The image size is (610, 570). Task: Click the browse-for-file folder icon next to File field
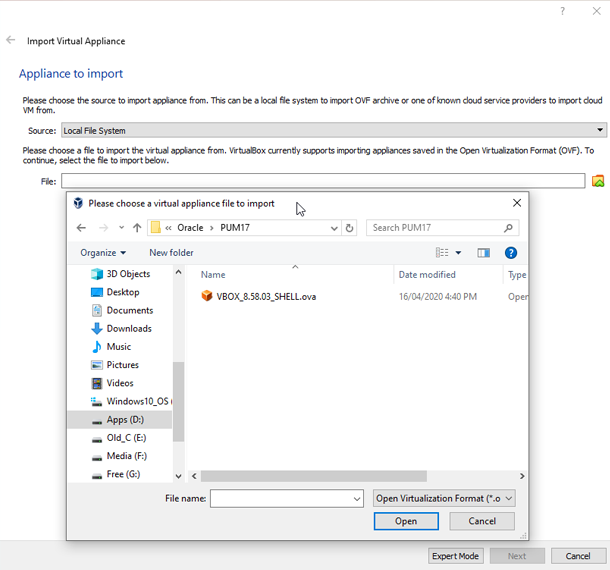tap(598, 181)
